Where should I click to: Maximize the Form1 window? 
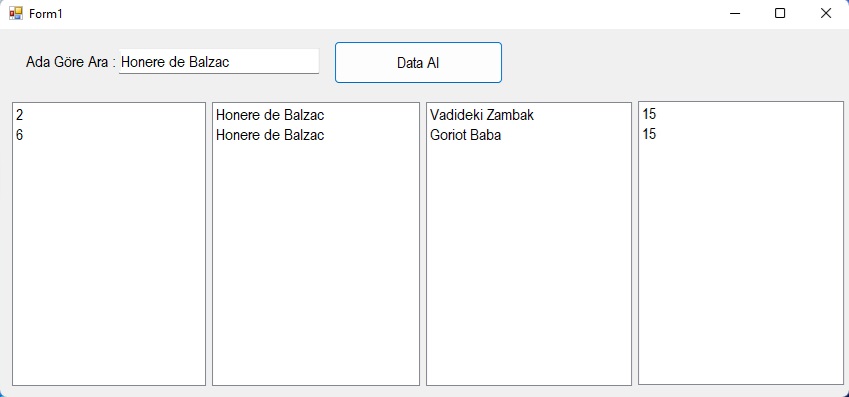click(x=780, y=14)
